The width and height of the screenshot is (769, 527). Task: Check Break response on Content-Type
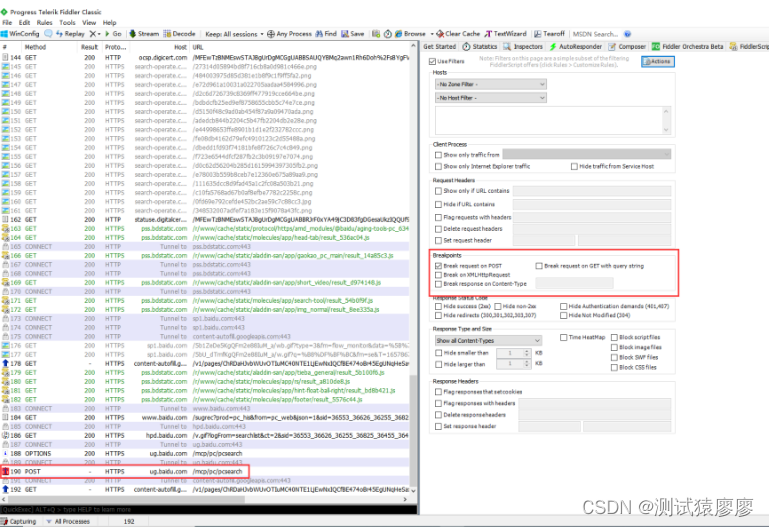click(x=438, y=284)
